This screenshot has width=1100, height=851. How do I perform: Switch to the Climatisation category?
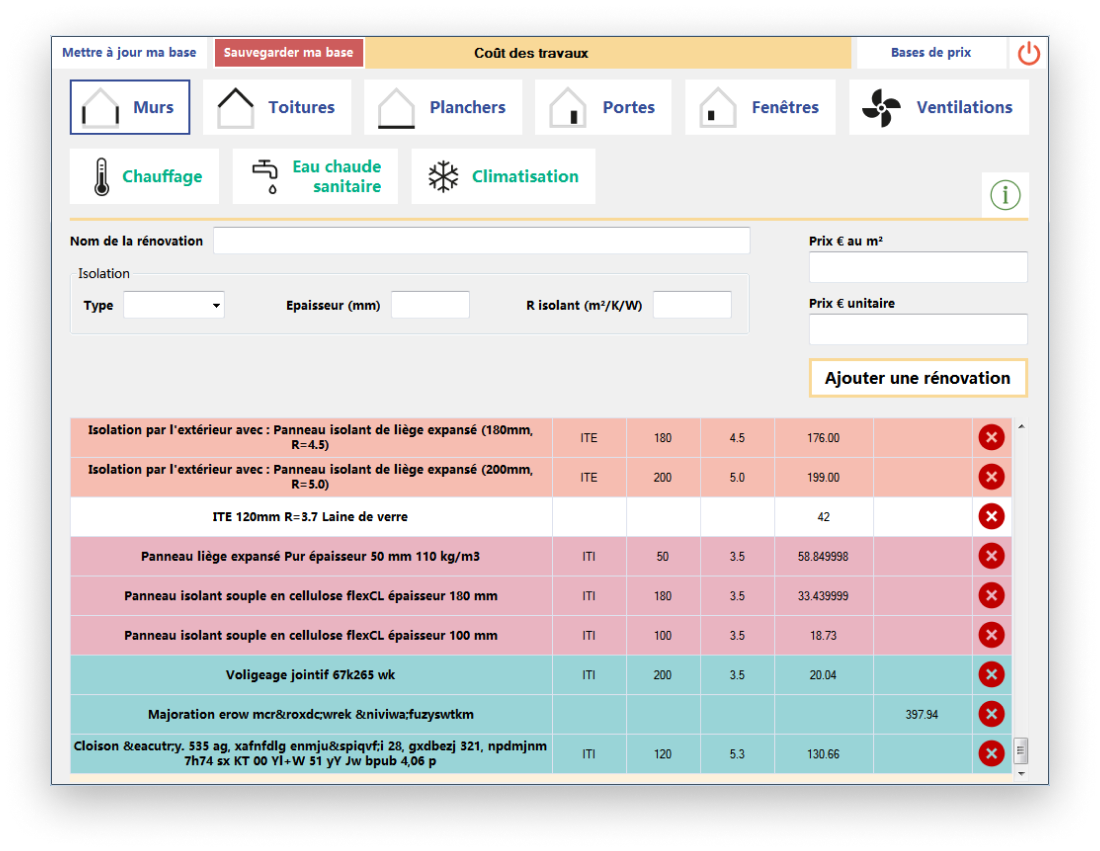[503, 176]
